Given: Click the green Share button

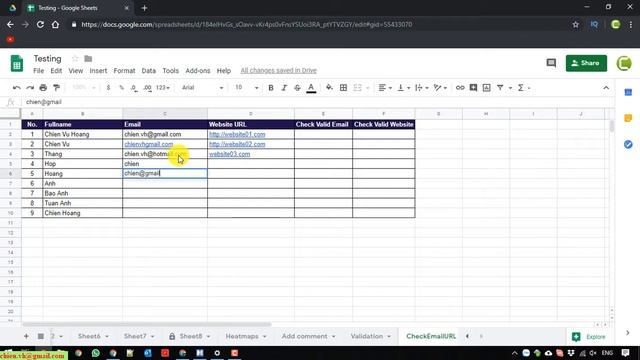Looking at the screenshot, I should 586,63.
